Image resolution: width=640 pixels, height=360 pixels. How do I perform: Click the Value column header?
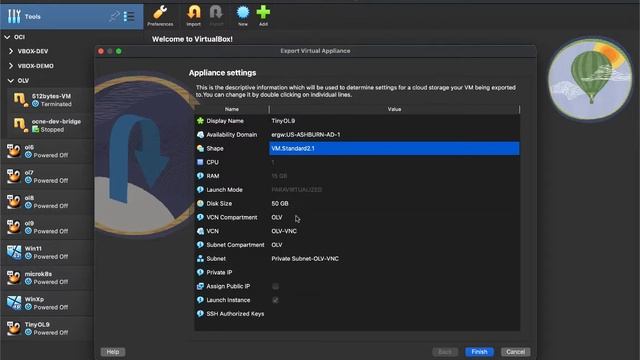pos(394,109)
